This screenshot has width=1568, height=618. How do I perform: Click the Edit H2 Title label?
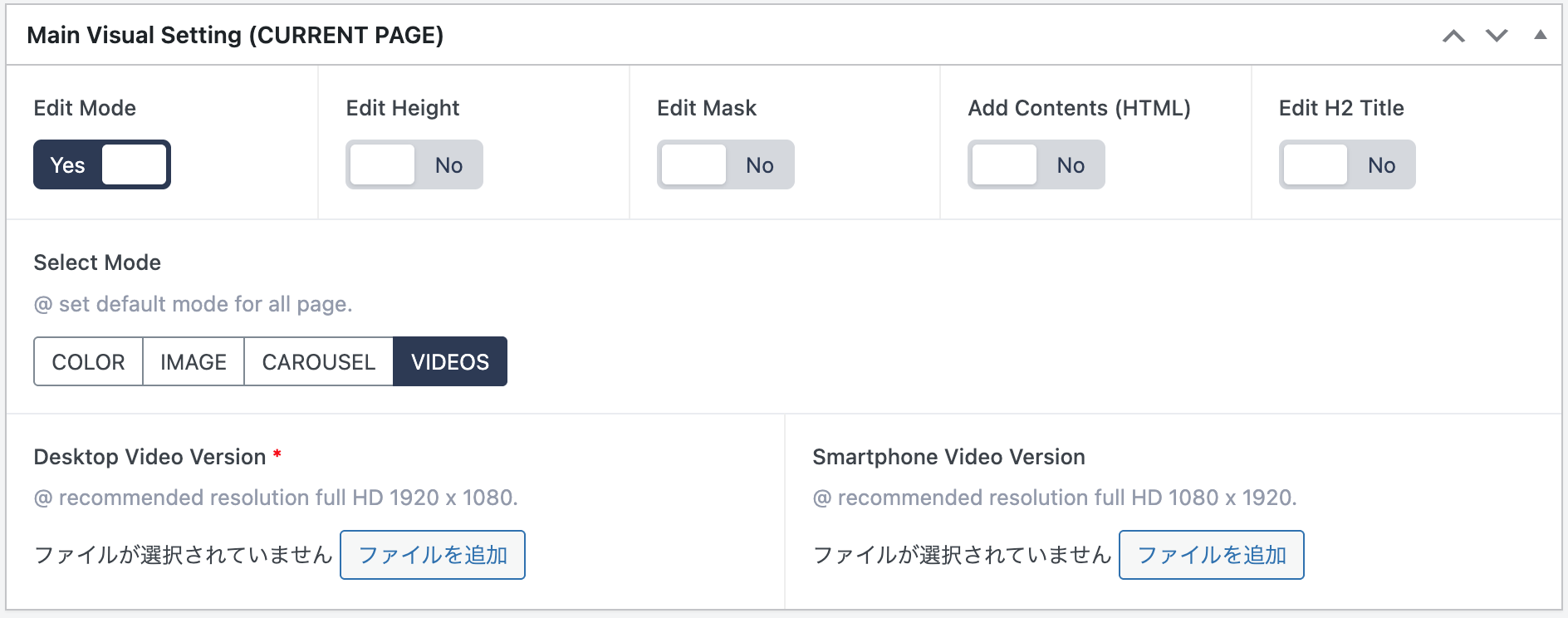[x=1341, y=108]
